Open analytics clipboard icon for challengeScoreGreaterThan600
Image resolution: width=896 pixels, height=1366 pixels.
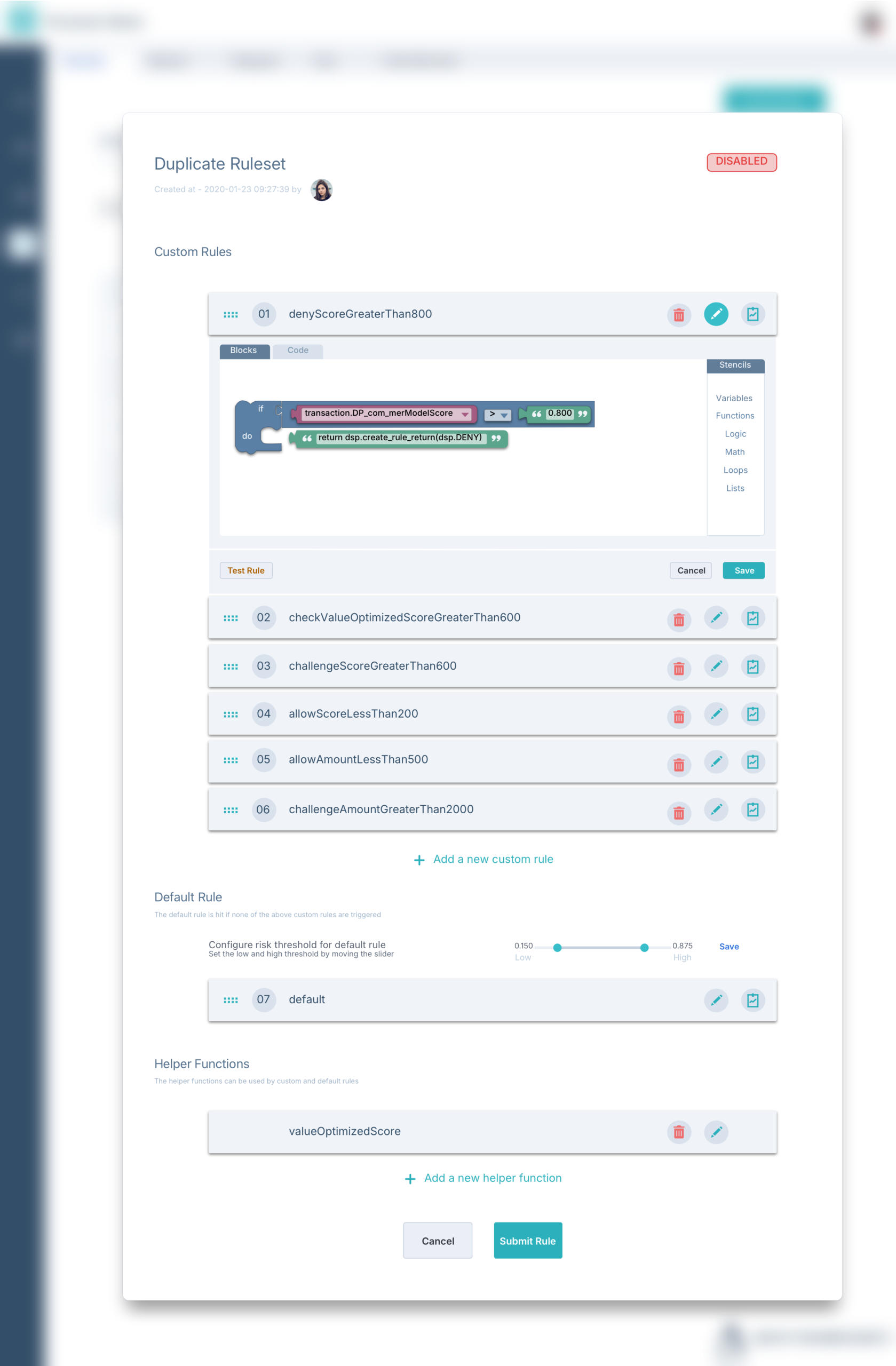click(x=753, y=666)
